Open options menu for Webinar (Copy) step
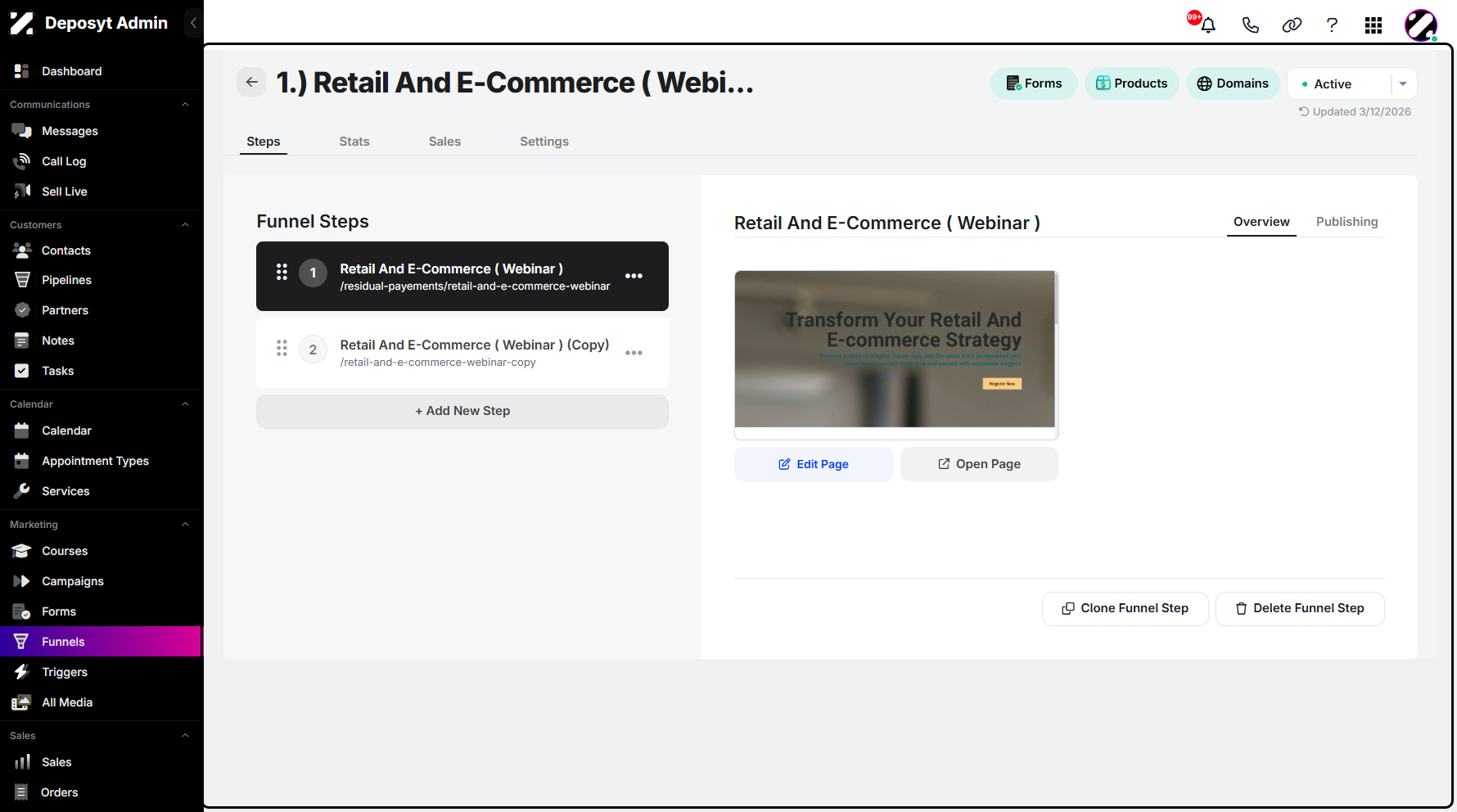This screenshot has height=812, width=1457. [634, 353]
